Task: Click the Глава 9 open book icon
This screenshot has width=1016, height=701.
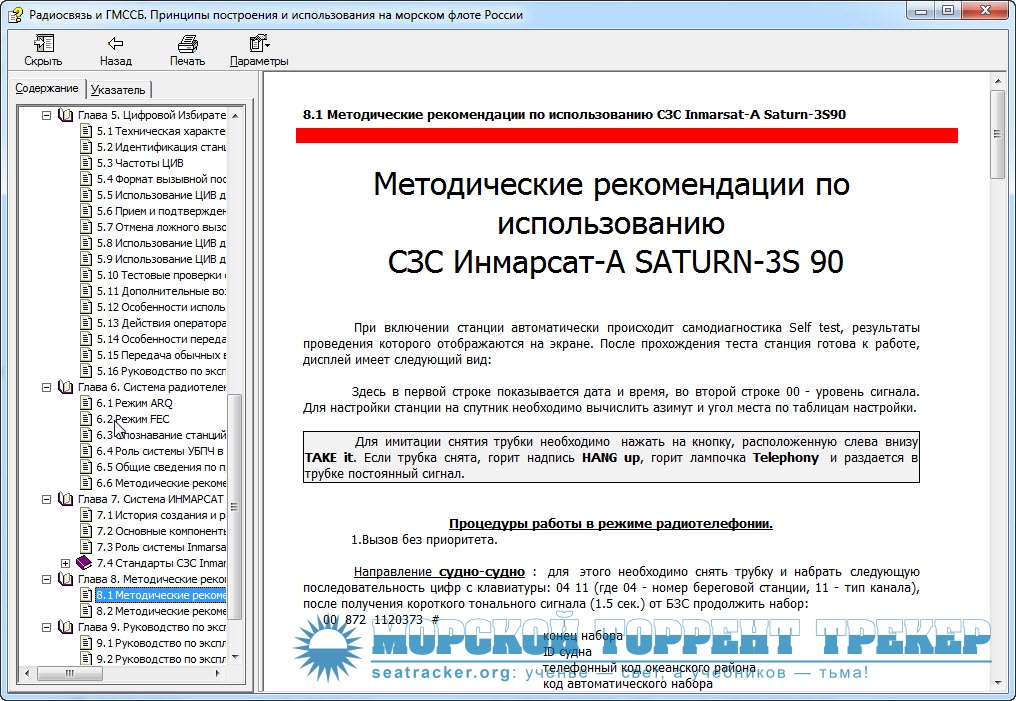Action: pyautogui.click(x=65, y=627)
